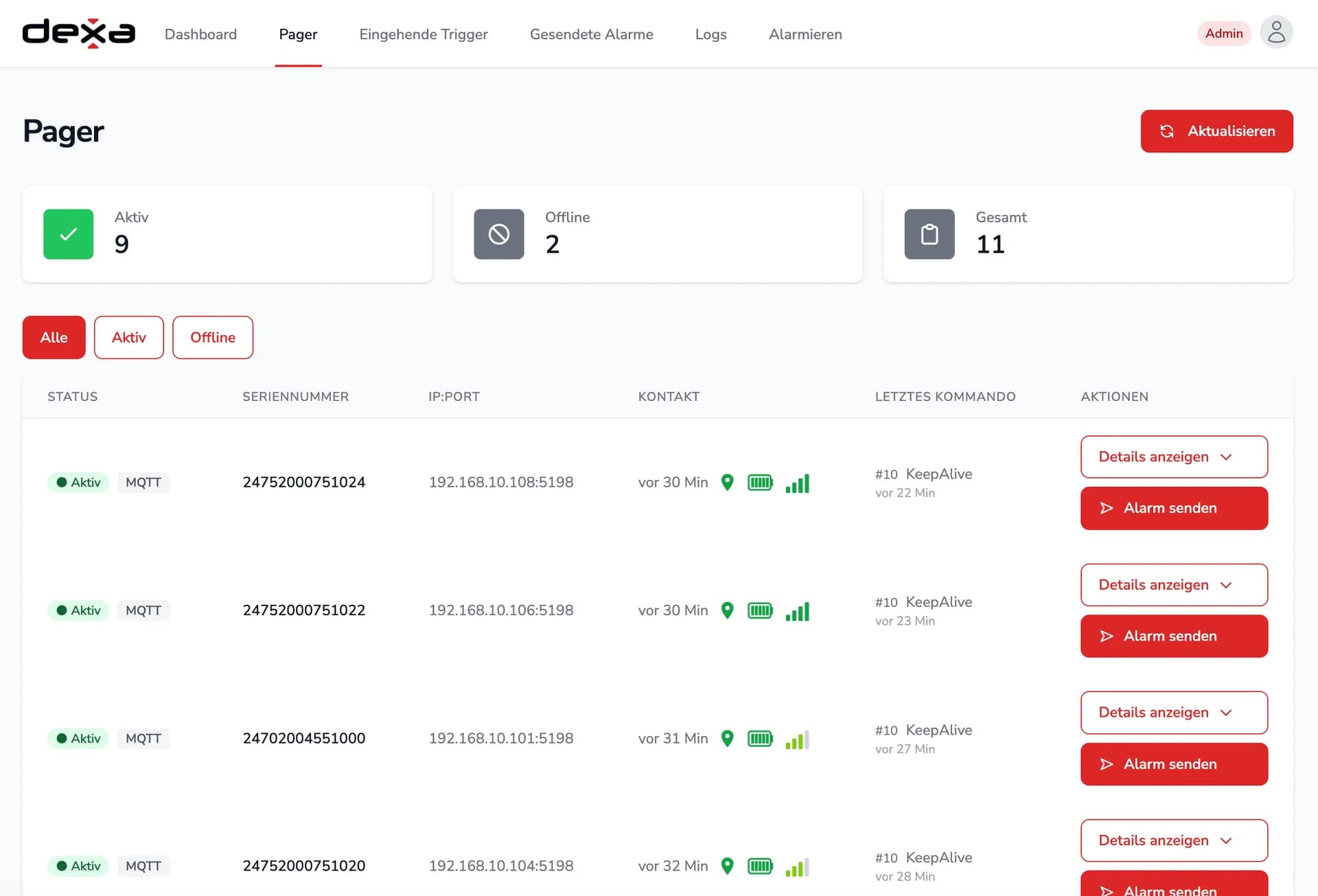Click location pin for pager 24752000751020
This screenshot has width=1318, height=896.
[727, 866]
